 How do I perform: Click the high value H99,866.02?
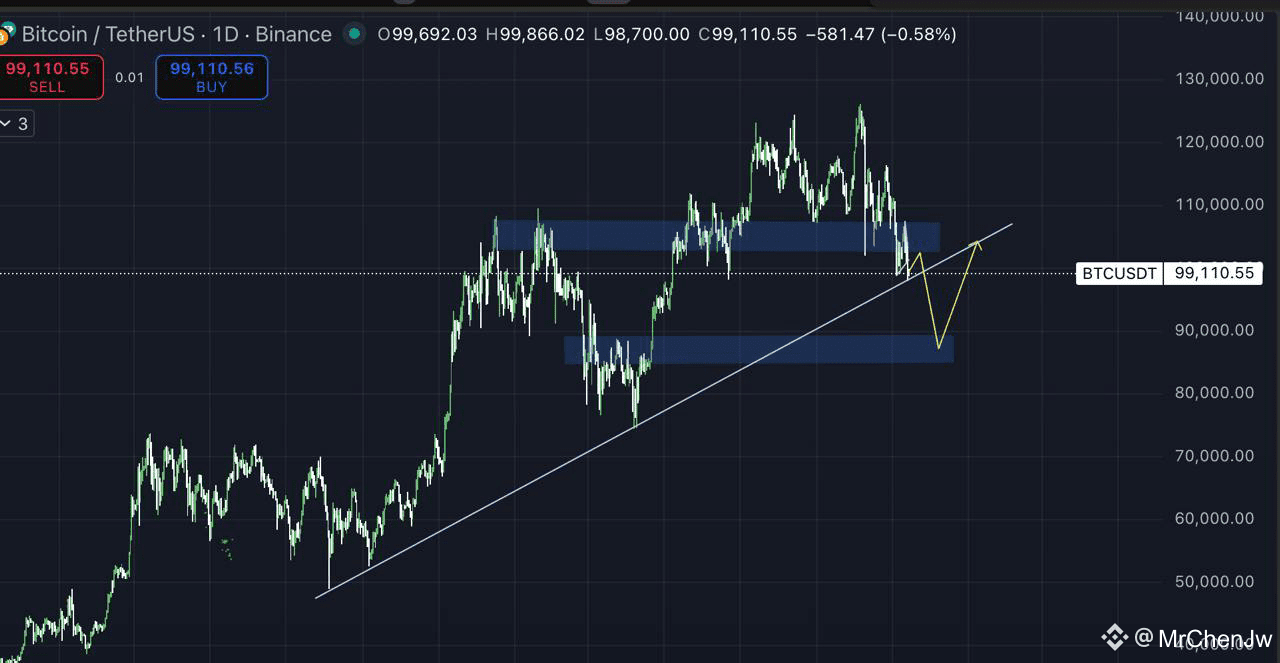coord(535,34)
